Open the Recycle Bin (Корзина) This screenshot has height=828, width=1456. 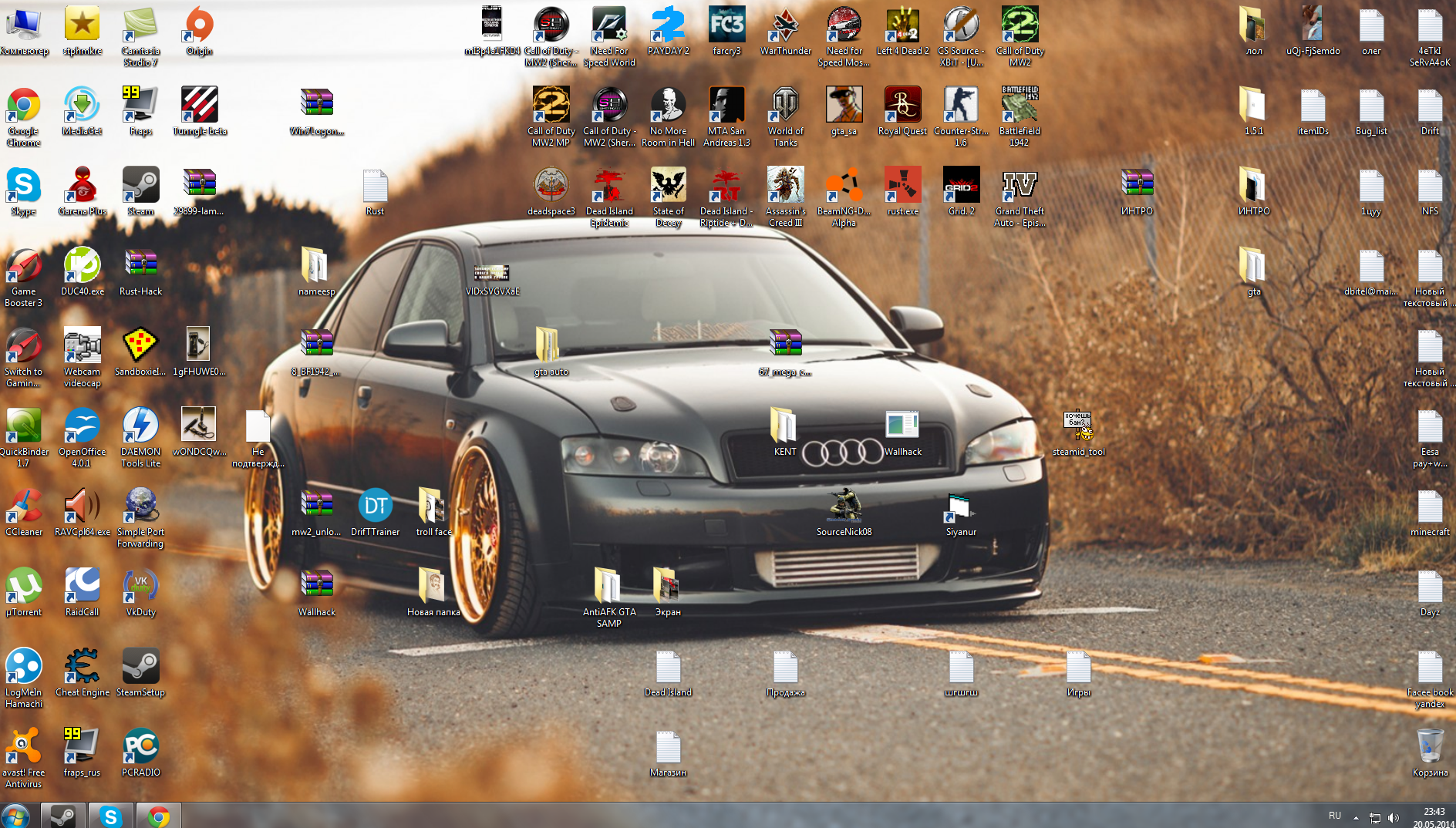tap(1431, 752)
